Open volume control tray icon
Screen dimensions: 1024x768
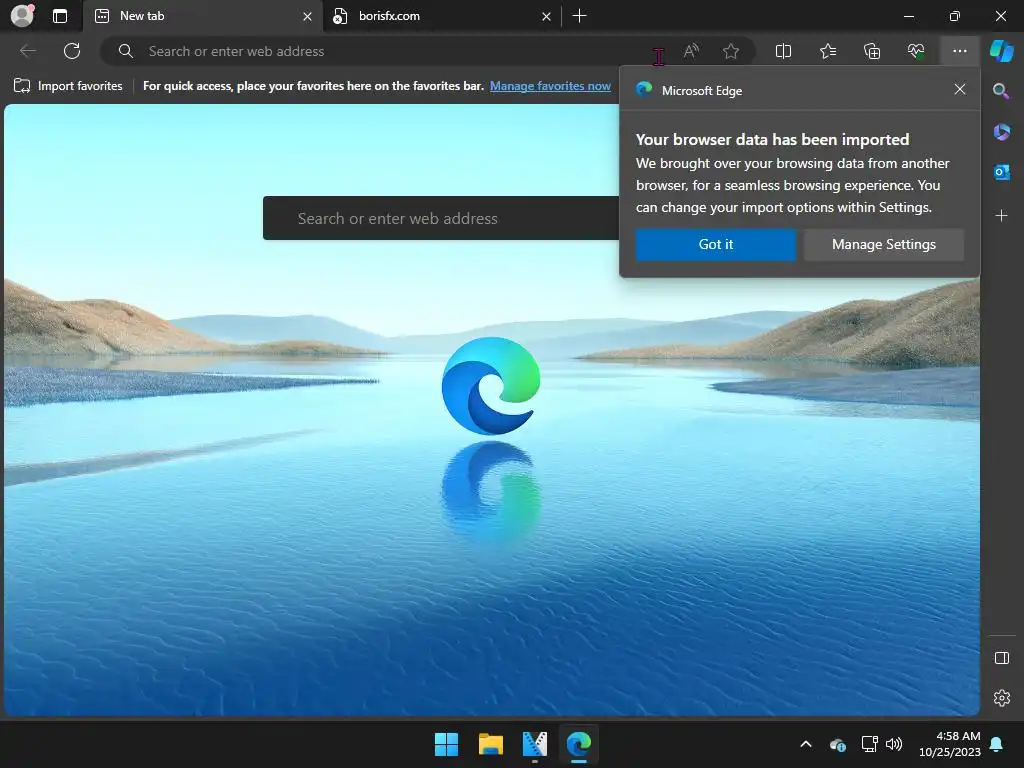pyautogui.click(x=894, y=744)
